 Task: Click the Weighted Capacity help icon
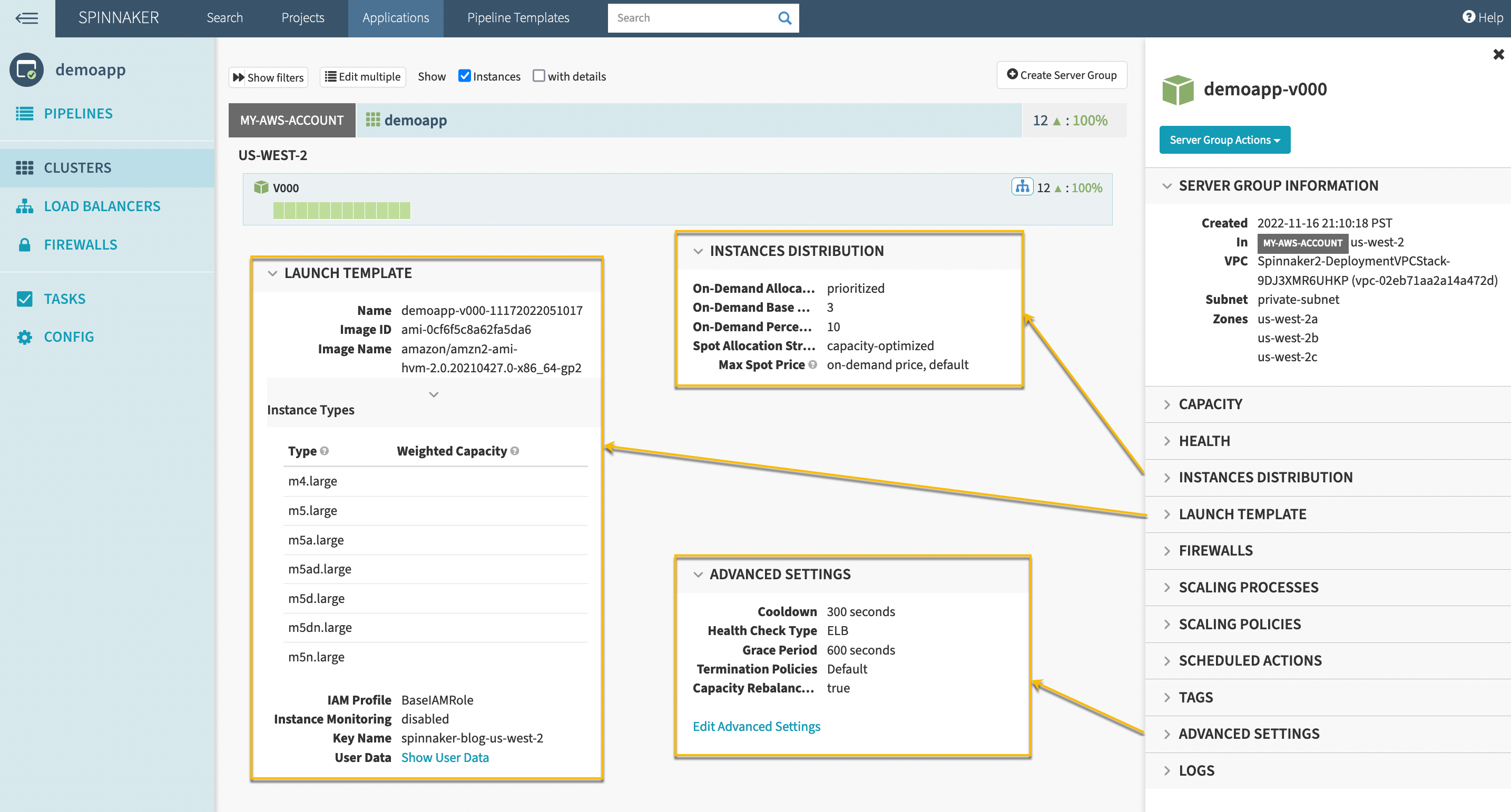(514, 451)
